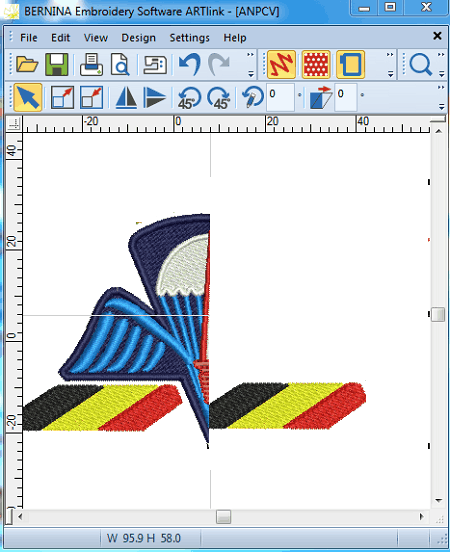Minimize the BERNINA application window
The image size is (450, 552).
pos(364,8)
